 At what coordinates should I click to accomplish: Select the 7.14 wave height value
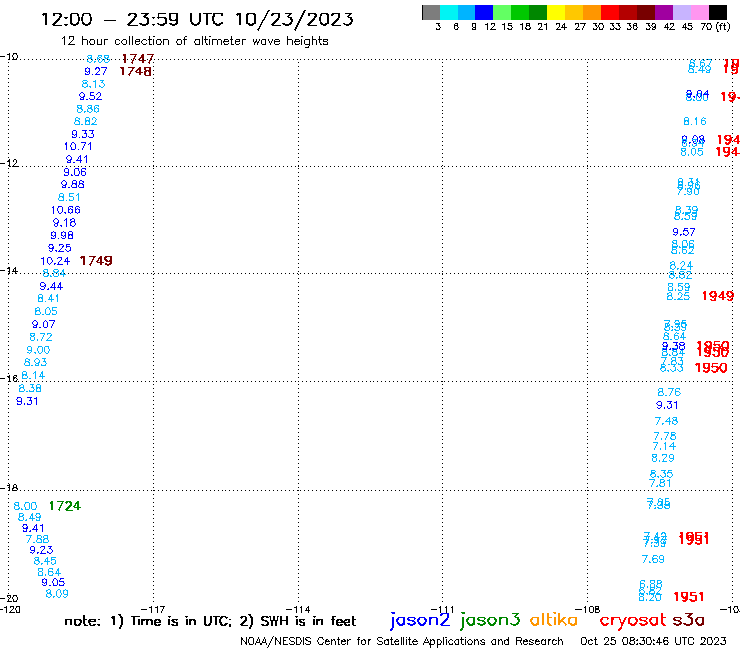(x=664, y=447)
